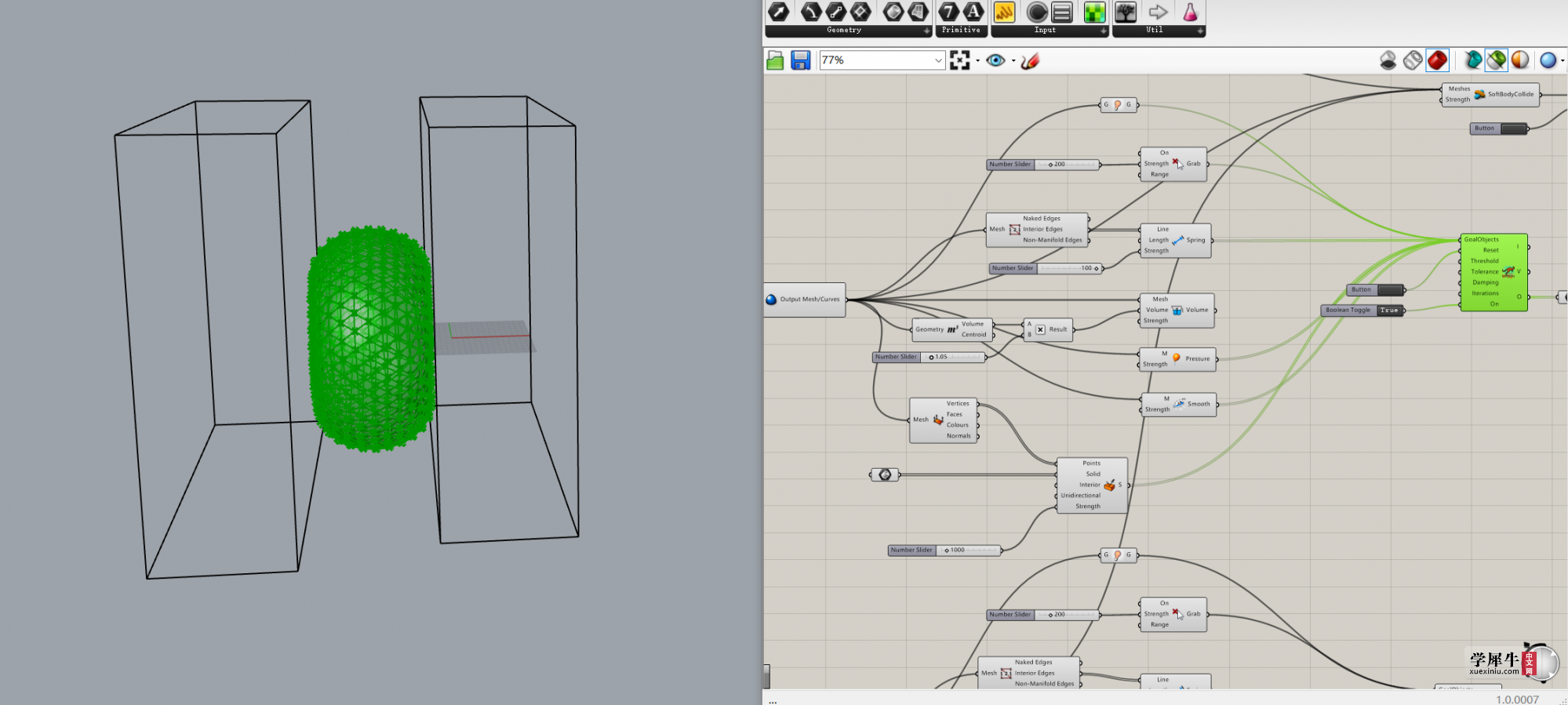Select the Pressure goal component
Viewport: 1568px width, 705px height.
tap(1178, 358)
